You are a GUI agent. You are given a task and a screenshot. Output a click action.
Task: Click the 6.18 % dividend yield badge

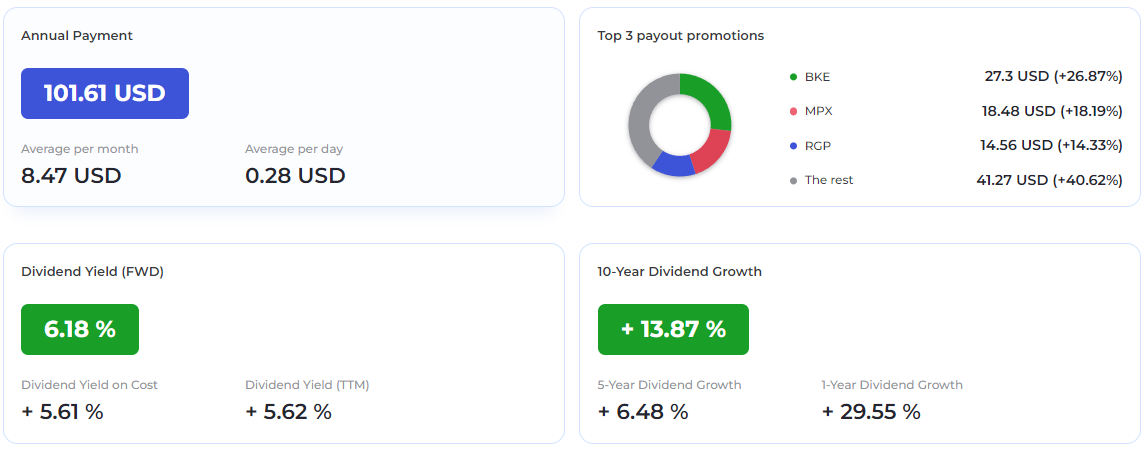80,329
